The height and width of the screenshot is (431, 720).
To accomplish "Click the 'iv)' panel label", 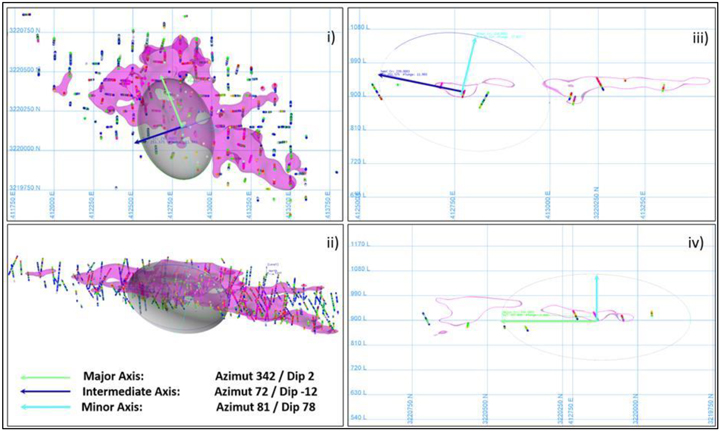I will [693, 242].
